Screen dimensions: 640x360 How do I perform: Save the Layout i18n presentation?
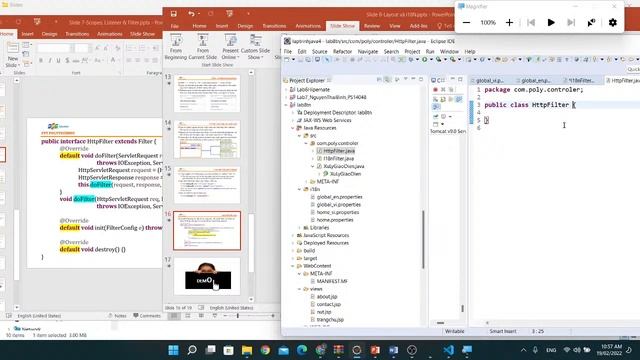173,14
